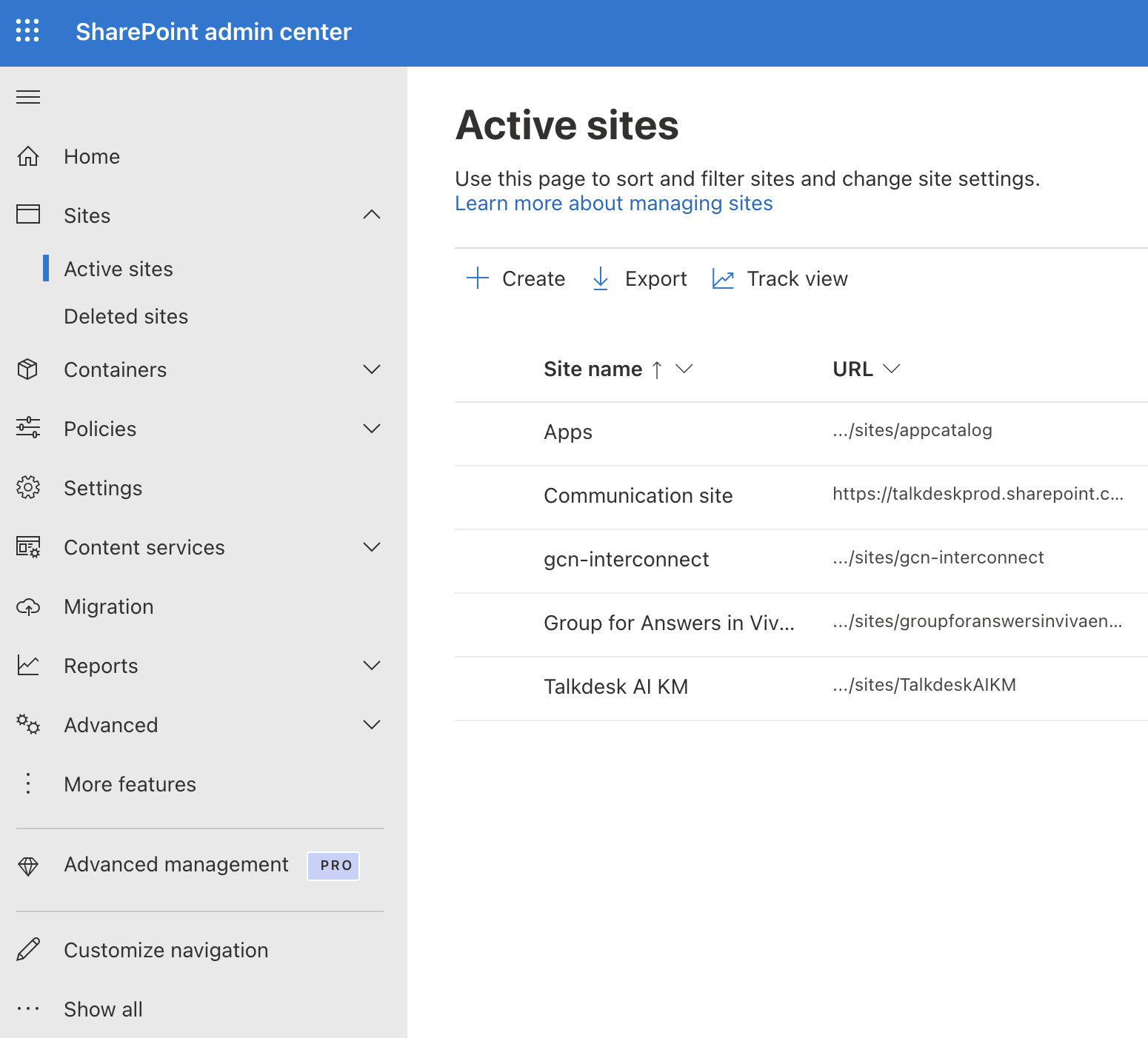Click the Create button
Screen dimensions: 1148x1038
click(516, 278)
